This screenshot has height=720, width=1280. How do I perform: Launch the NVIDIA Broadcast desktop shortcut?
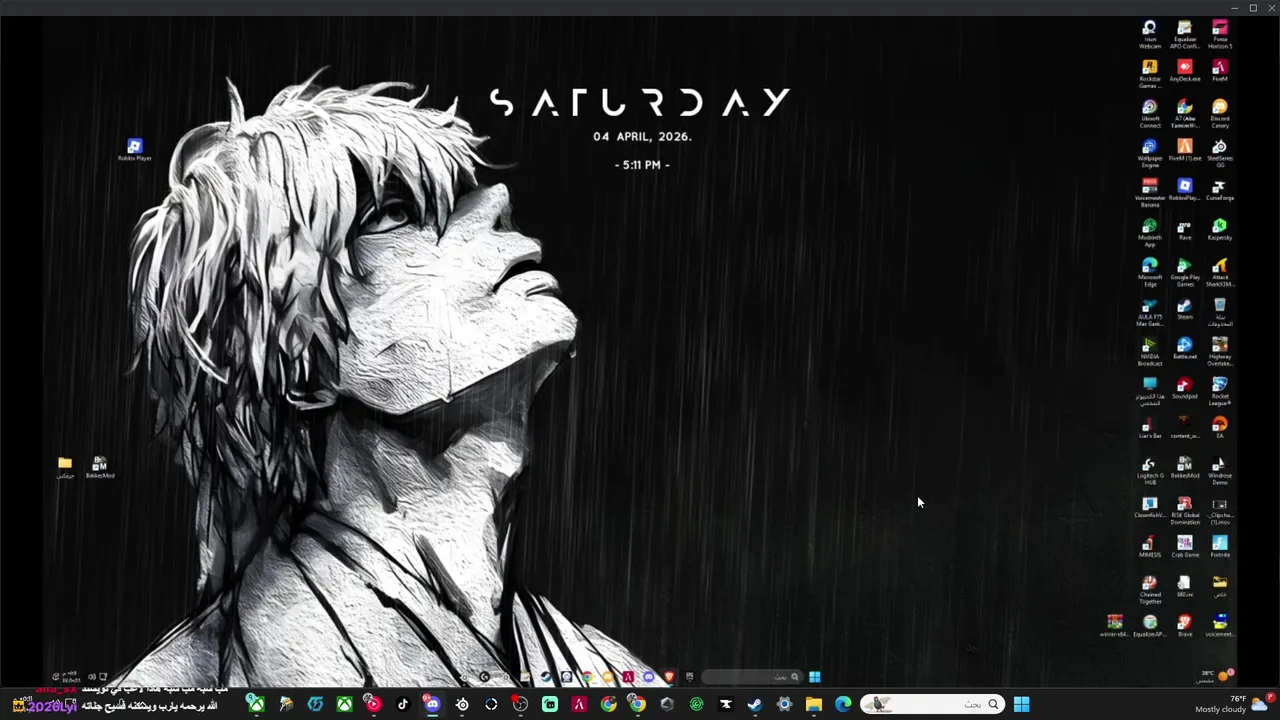(x=1150, y=352)
